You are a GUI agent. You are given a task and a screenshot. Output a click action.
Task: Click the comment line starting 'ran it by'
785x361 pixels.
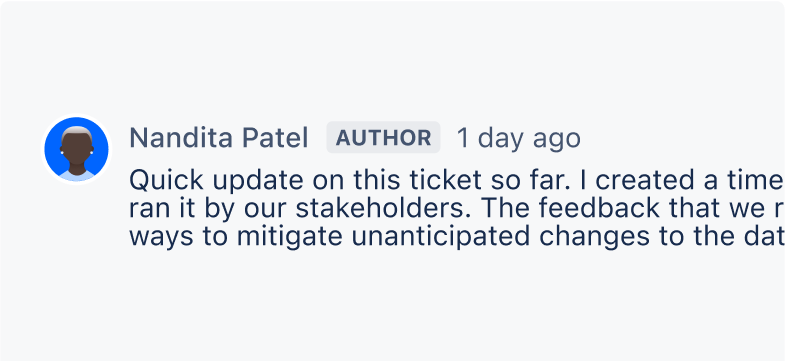[x=457, y=209]
